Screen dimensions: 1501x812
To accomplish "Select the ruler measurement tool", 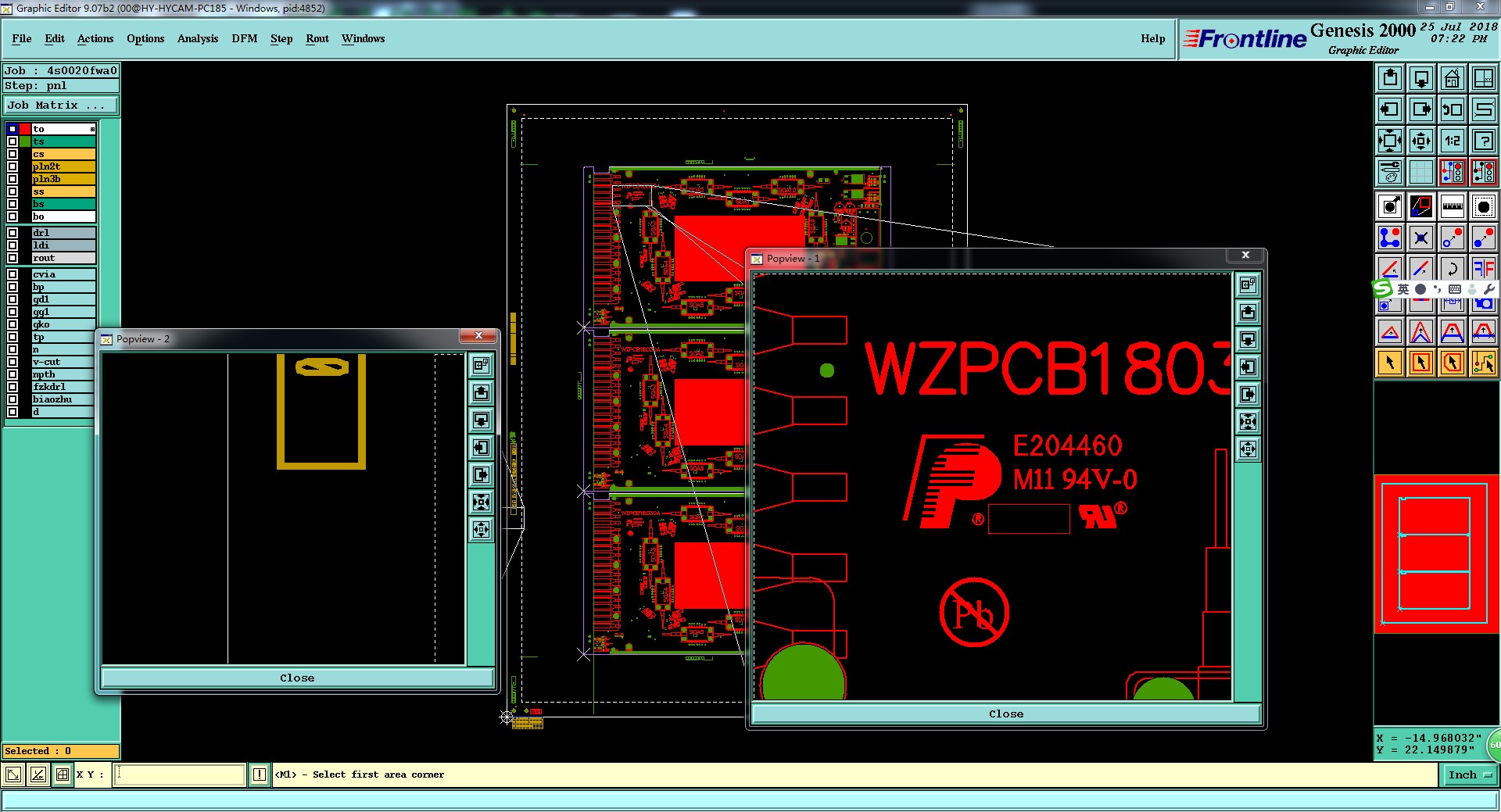I will click(x=1452, y=206).
